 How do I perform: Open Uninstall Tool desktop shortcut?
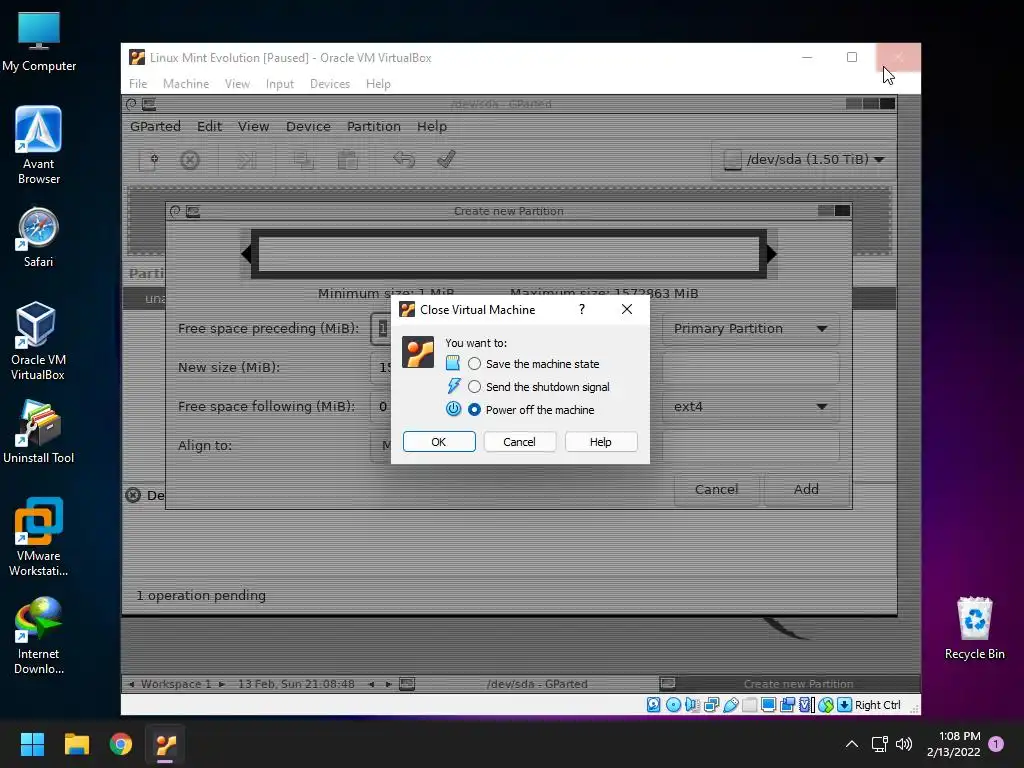[39, 432]
